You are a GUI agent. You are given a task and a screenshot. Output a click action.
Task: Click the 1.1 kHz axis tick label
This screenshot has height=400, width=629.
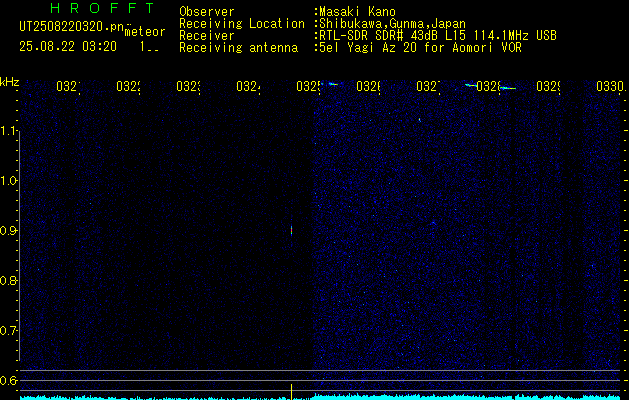(x=9, y=130)
